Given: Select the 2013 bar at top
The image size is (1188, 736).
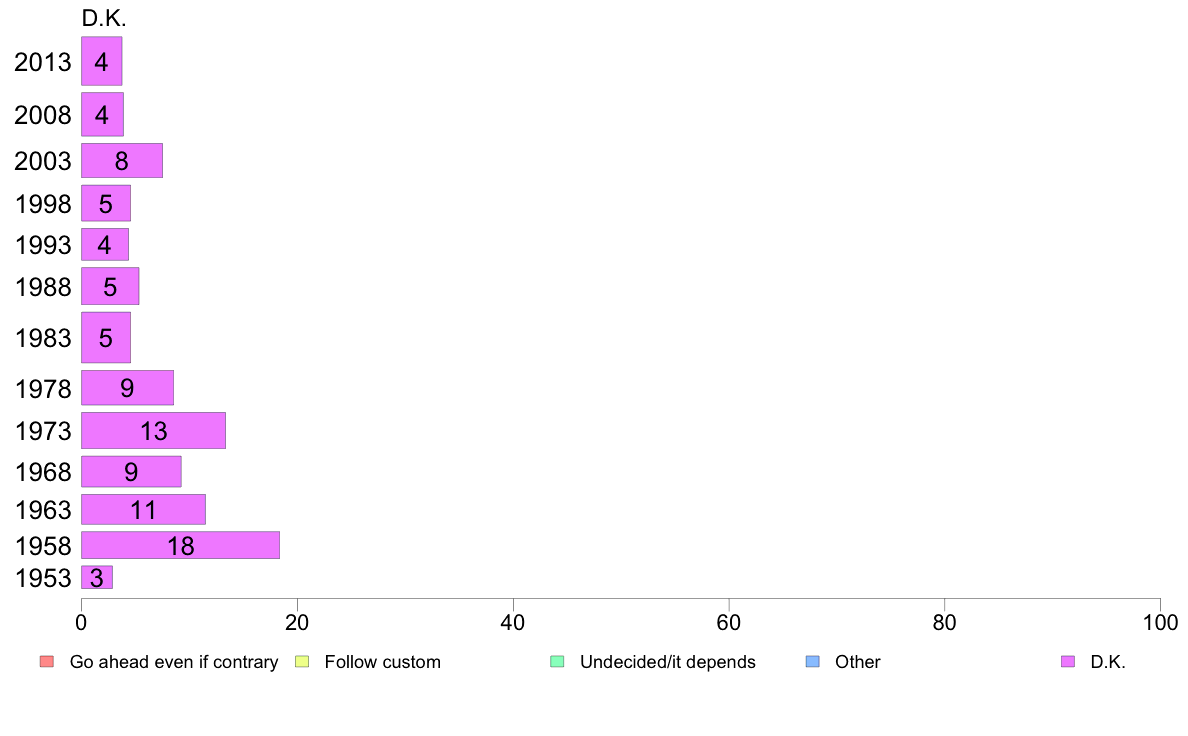Looking at the screenshot, I should tap(102, 61).
